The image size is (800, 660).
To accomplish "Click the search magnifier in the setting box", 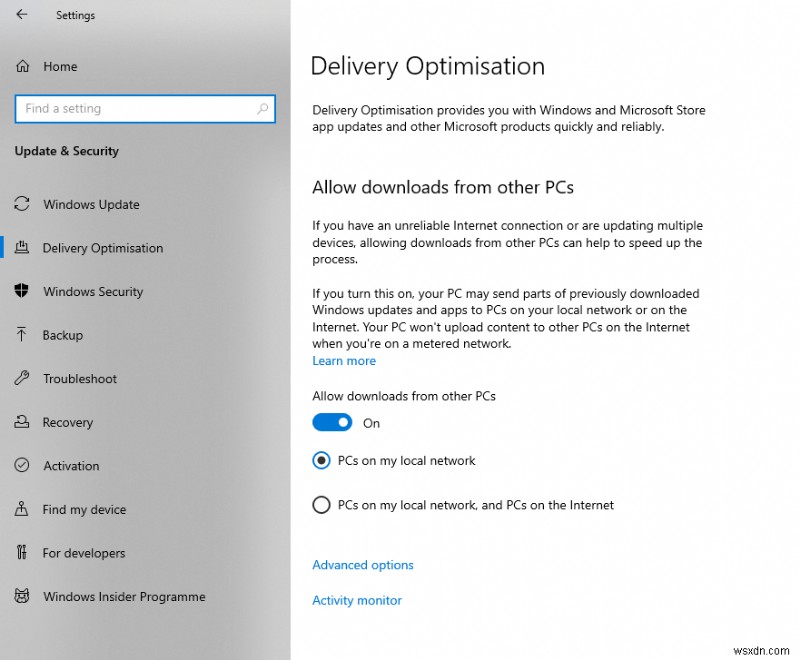I will coord(261,108).
